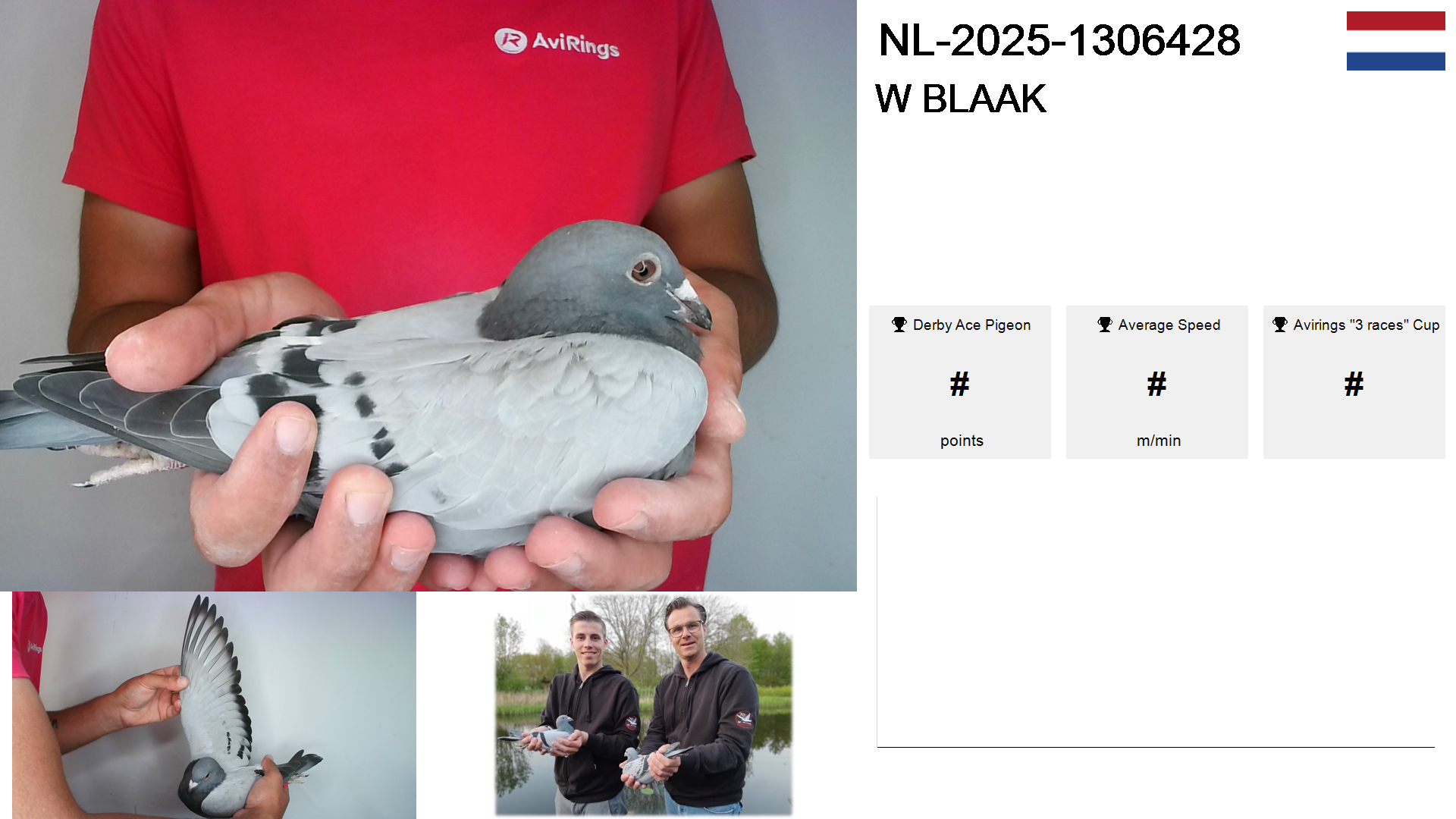Click the Avirings 3 races Cup trophy icon
Image resolution: width=1456 pixels, height=819 pixels.
[1280, 325]
